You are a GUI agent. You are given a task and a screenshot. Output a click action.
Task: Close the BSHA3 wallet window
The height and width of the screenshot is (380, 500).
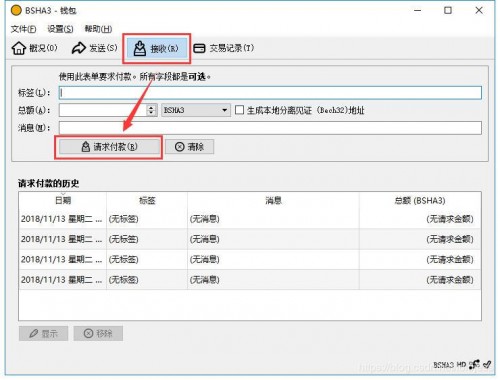pyautogui.click(x=479, y=10)
